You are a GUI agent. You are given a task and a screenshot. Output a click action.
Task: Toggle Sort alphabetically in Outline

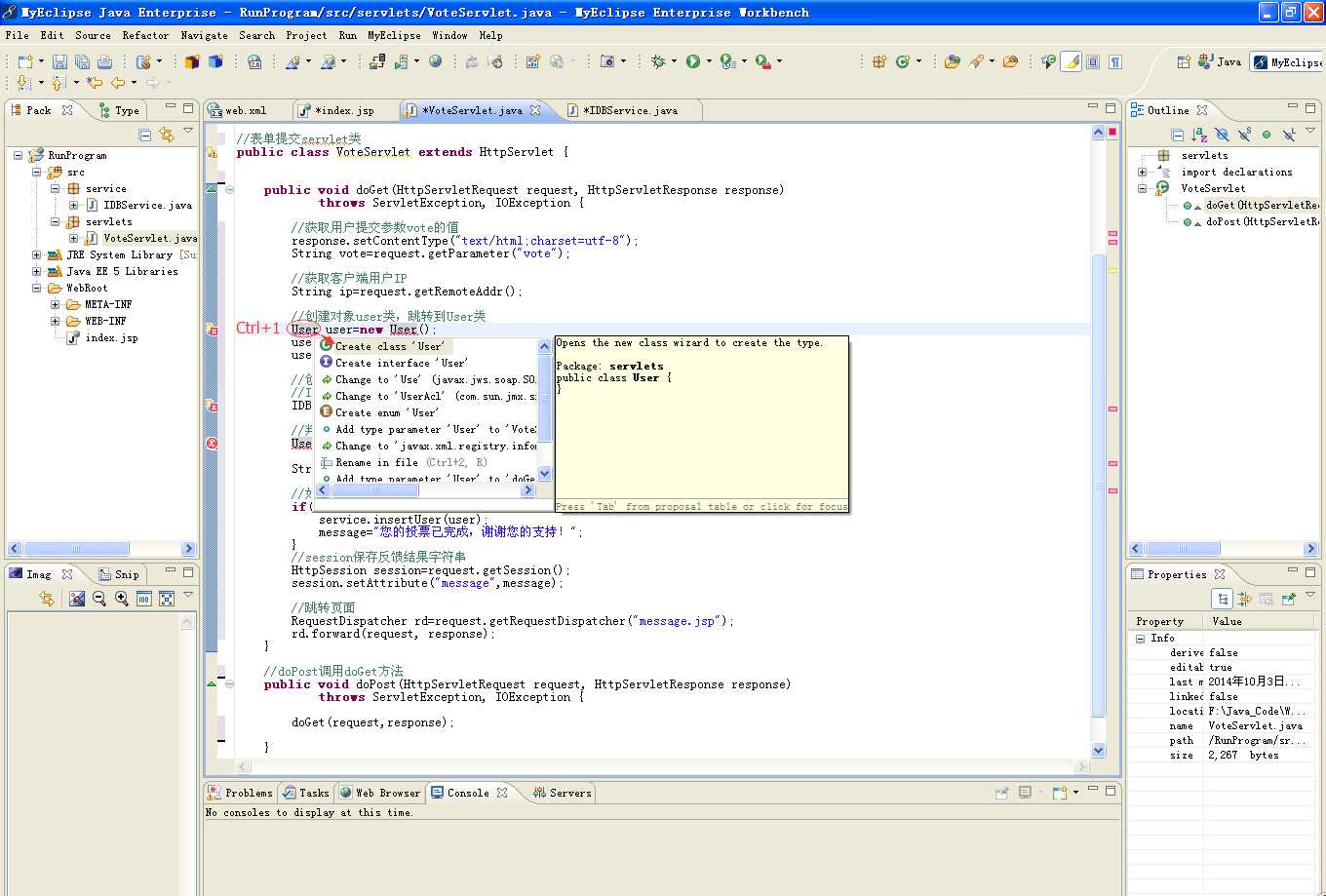[1199, 135]
